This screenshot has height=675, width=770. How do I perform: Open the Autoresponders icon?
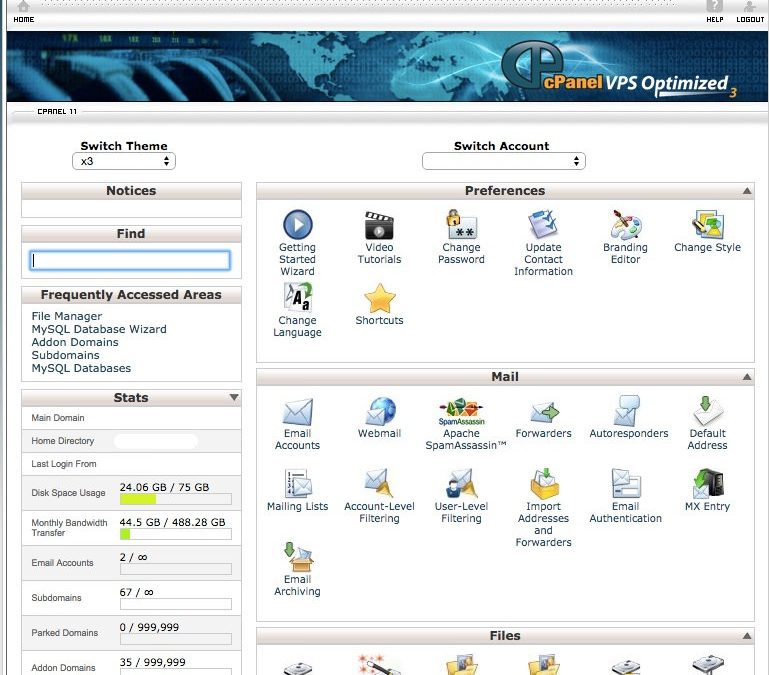627,410
